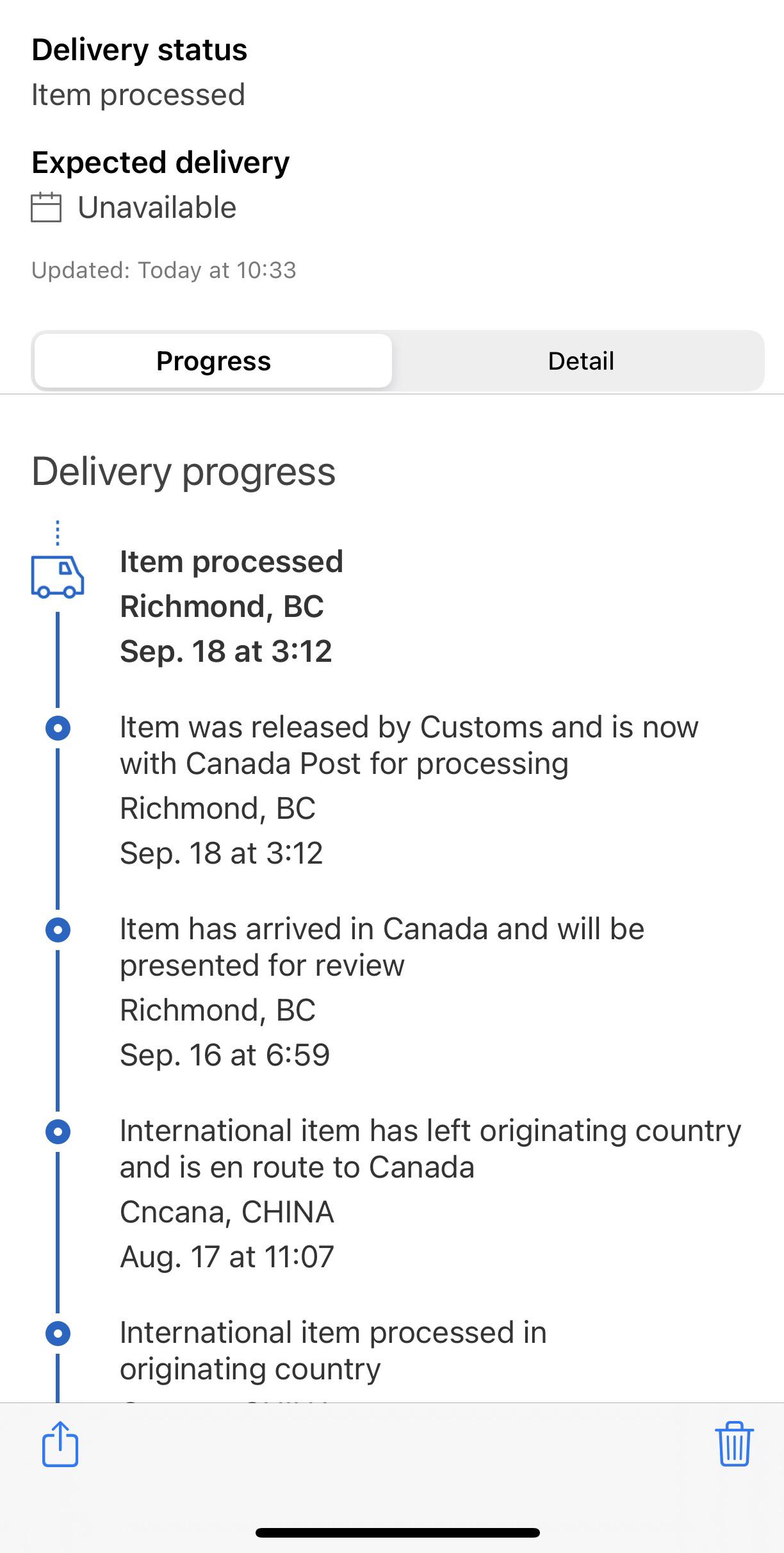Screen dimensions: 784x1553
Task: Tap the Delivery status heading
Action: 139,49
